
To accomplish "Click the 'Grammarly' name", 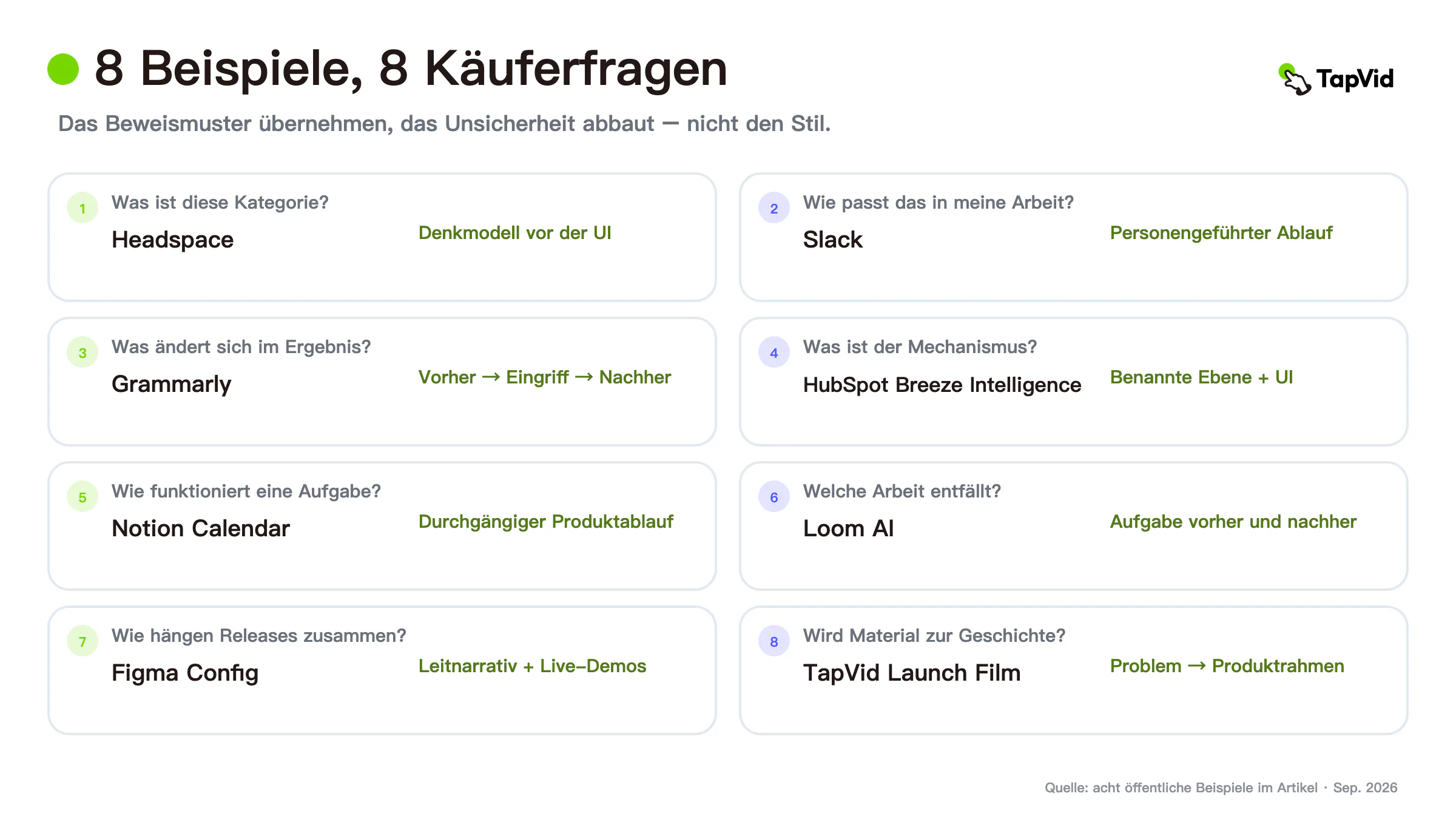I will point(171,385).
